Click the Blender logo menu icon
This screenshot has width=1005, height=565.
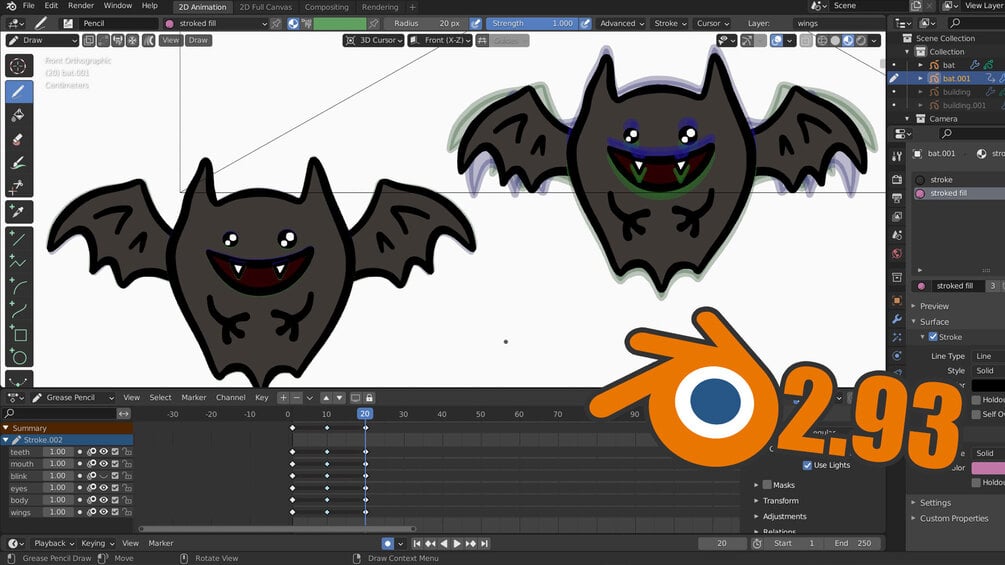[11, 6]
